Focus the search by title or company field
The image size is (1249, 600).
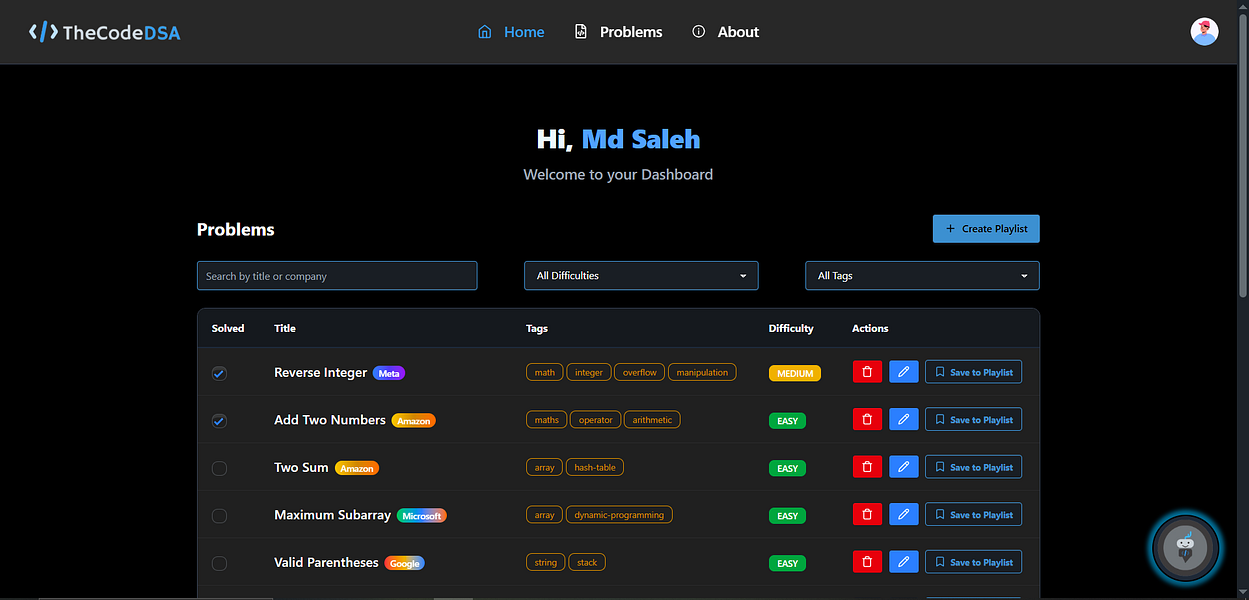337,276
